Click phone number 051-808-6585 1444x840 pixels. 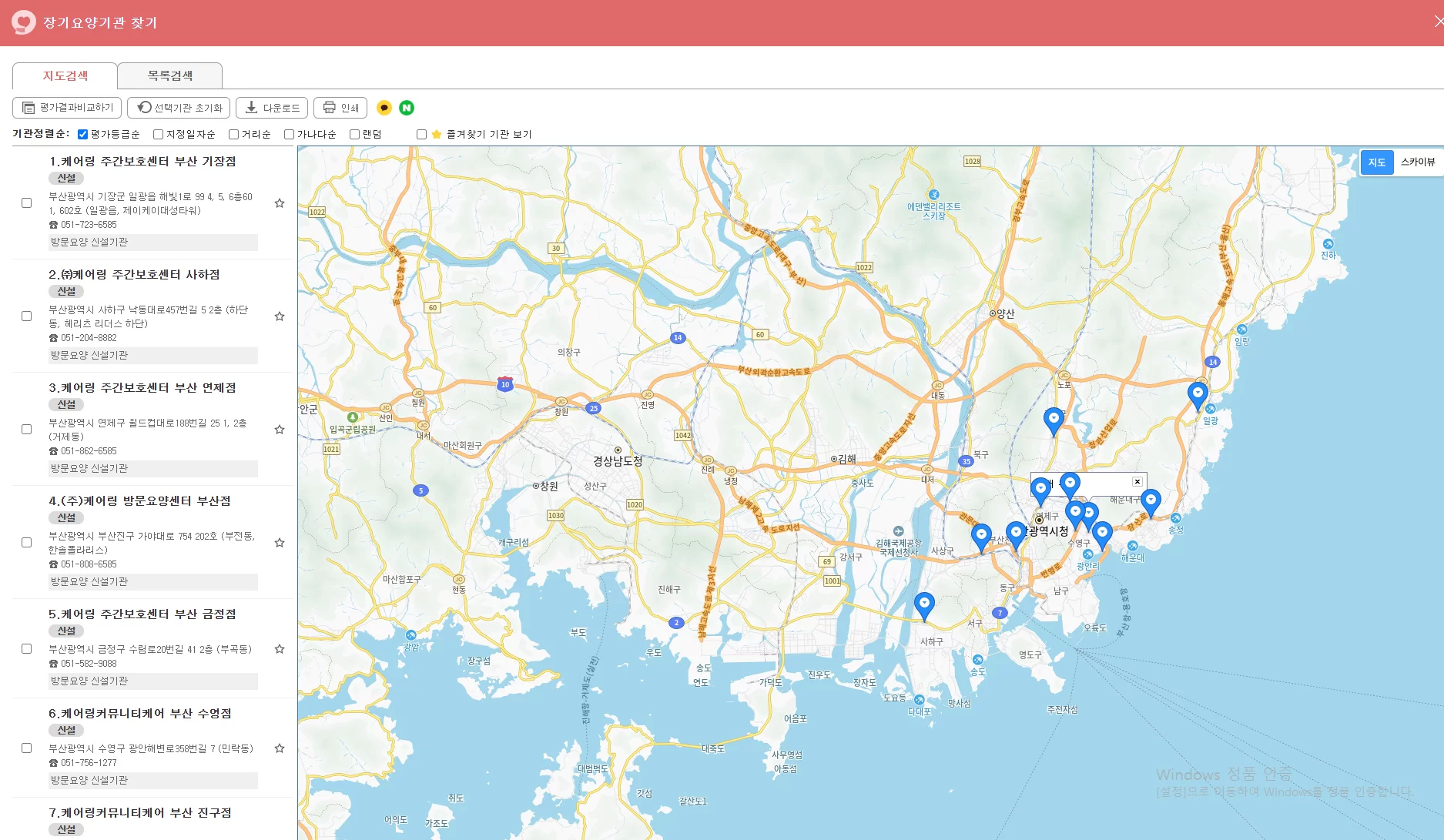point(89,564)
